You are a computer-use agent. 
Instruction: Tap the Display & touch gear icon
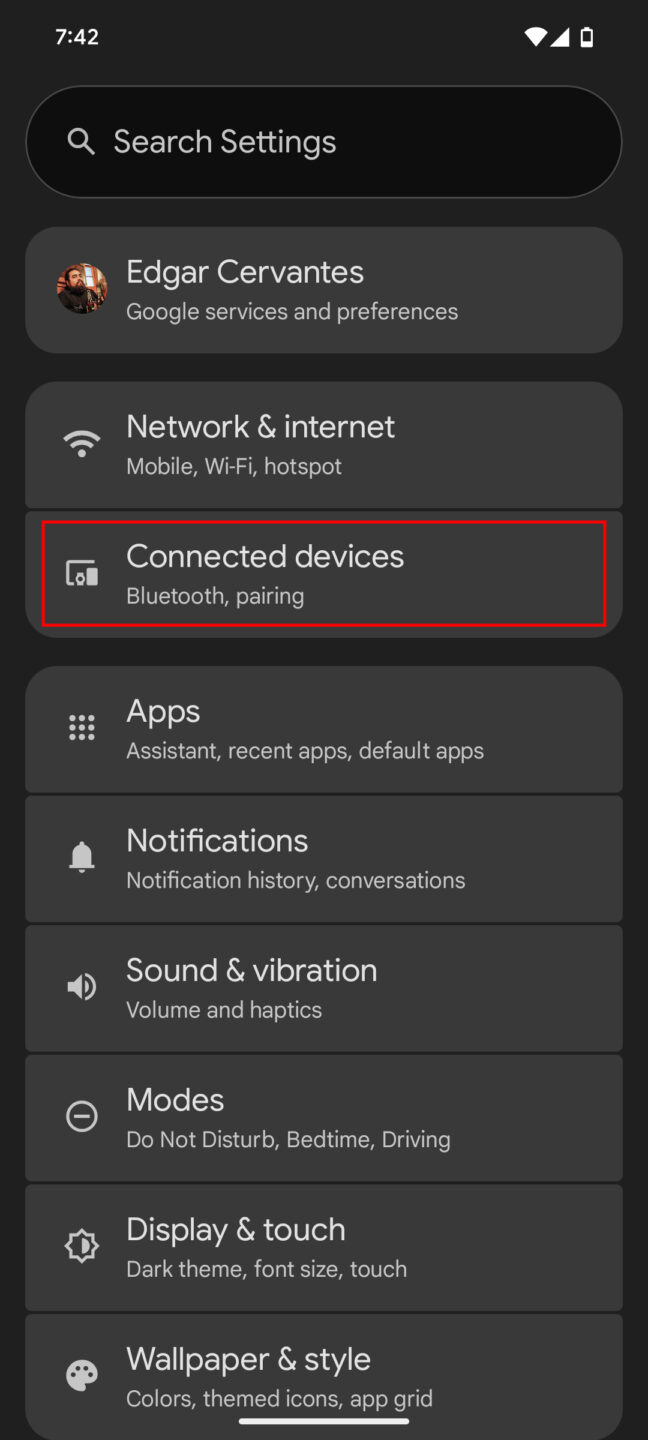coord(81,1246)
